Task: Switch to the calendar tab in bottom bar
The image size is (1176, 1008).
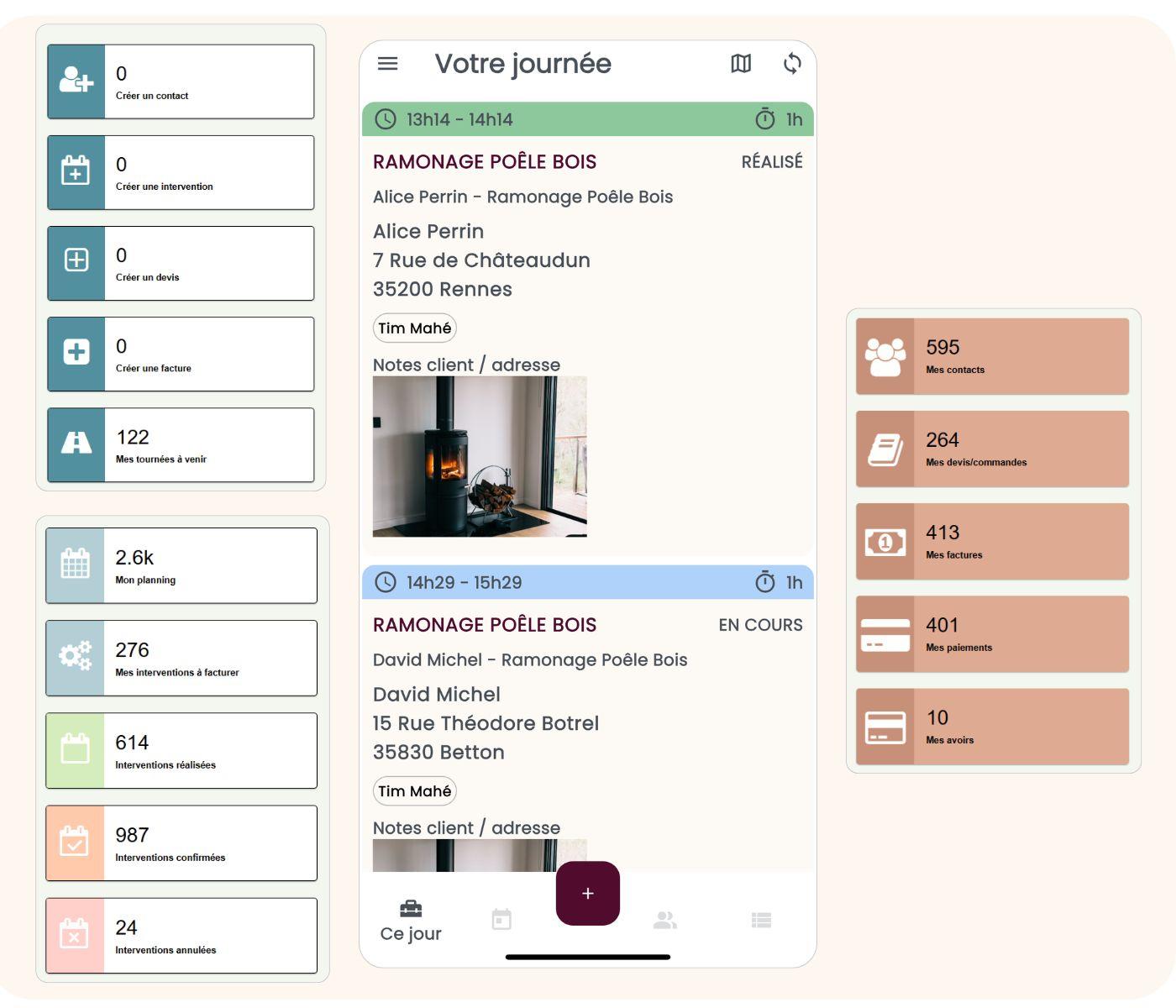Action: 501,920
